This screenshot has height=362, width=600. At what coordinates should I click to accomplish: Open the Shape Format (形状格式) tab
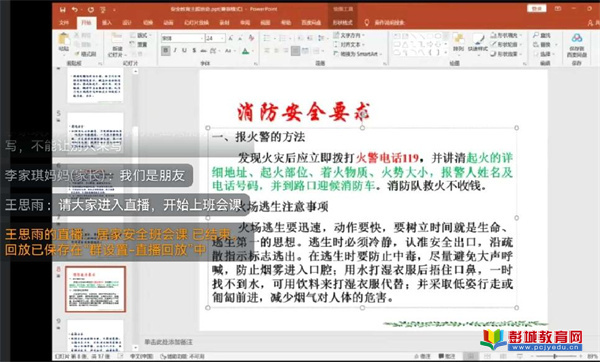click(x=342, y=23)
